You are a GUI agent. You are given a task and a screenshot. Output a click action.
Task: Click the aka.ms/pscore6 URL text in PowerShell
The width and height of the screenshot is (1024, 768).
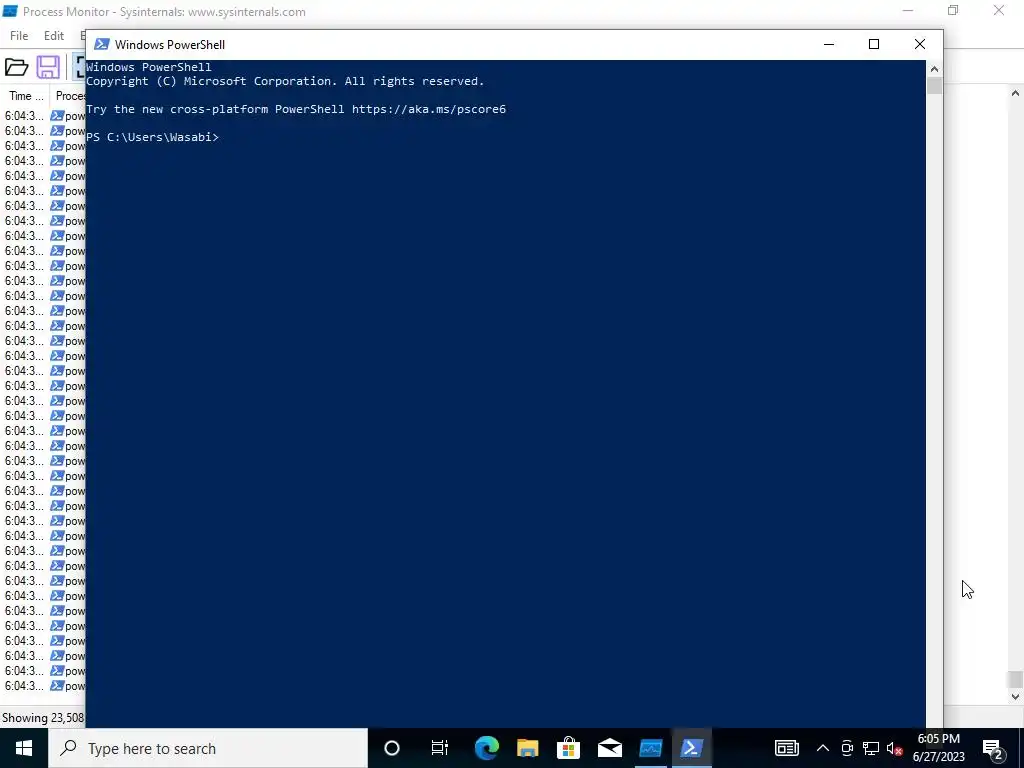(428, 109)
